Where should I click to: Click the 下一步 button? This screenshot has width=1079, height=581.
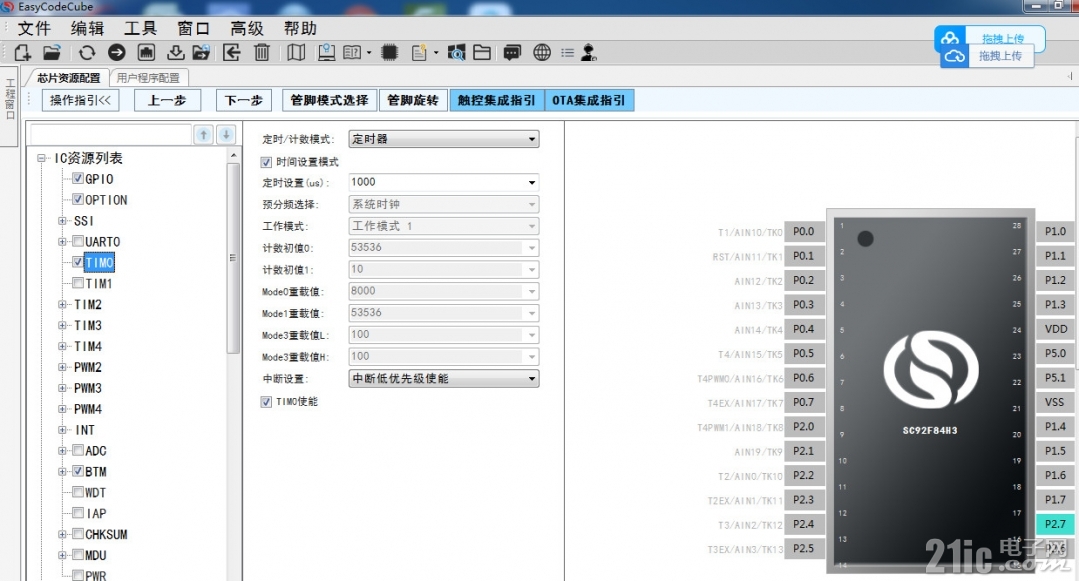click(244, 101)
